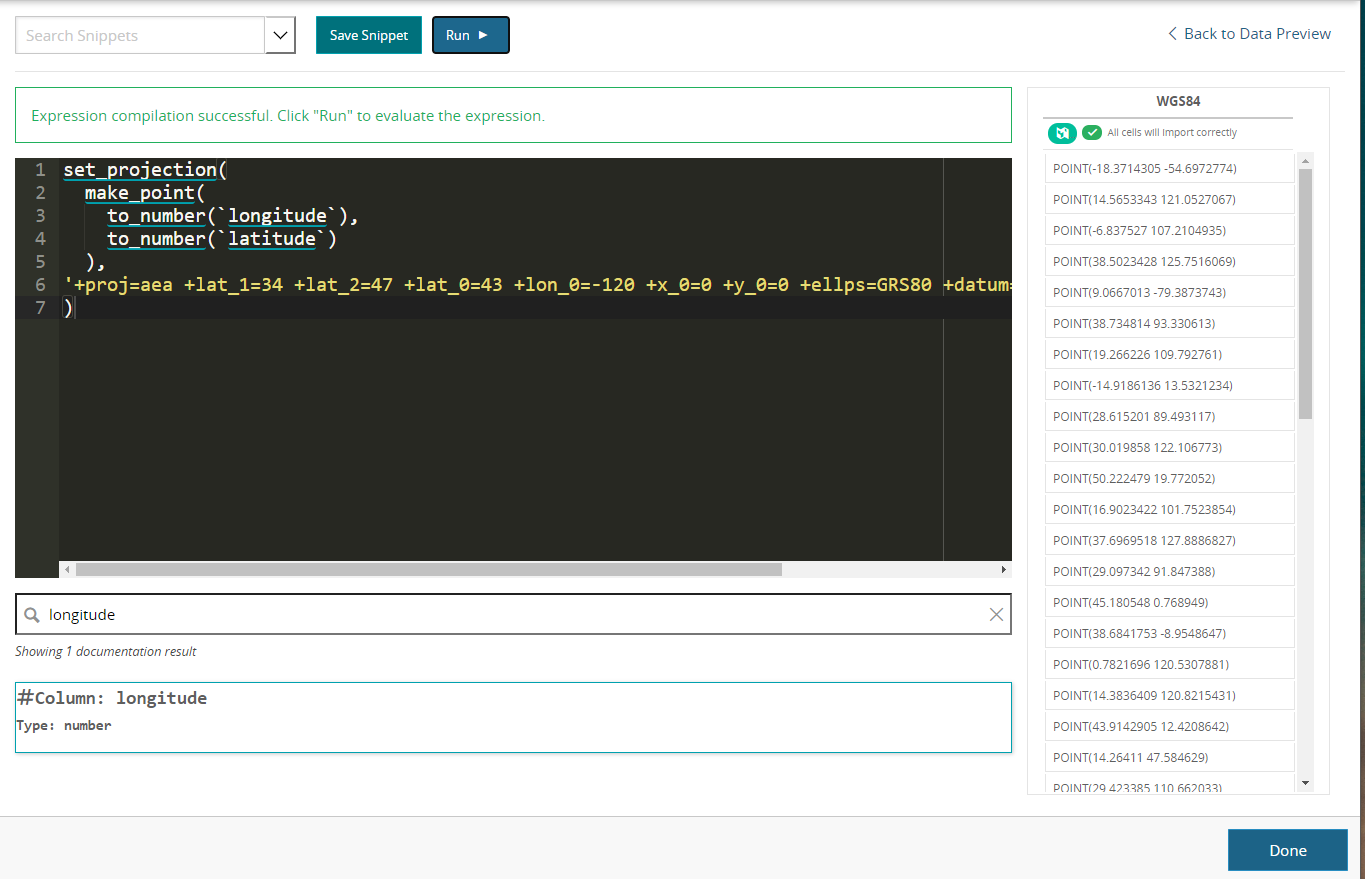This screenshot has width=1365, height=879.
Task: Click the map type icon under WGS84
Action: pos(1062,132)
